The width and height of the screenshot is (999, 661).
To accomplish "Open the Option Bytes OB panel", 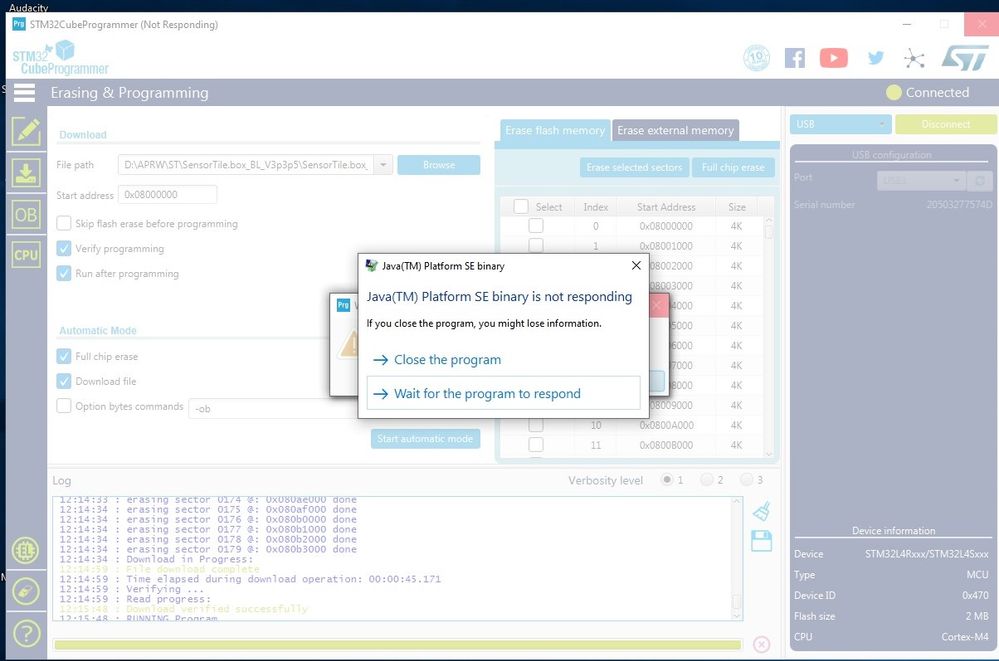I will pyautogui.click(x=26, y=215).
